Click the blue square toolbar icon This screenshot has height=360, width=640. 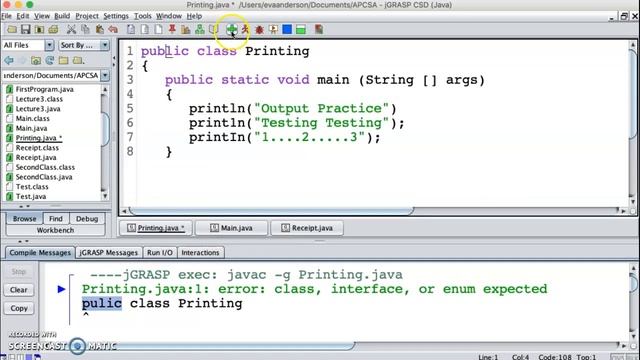pos(287,29)
